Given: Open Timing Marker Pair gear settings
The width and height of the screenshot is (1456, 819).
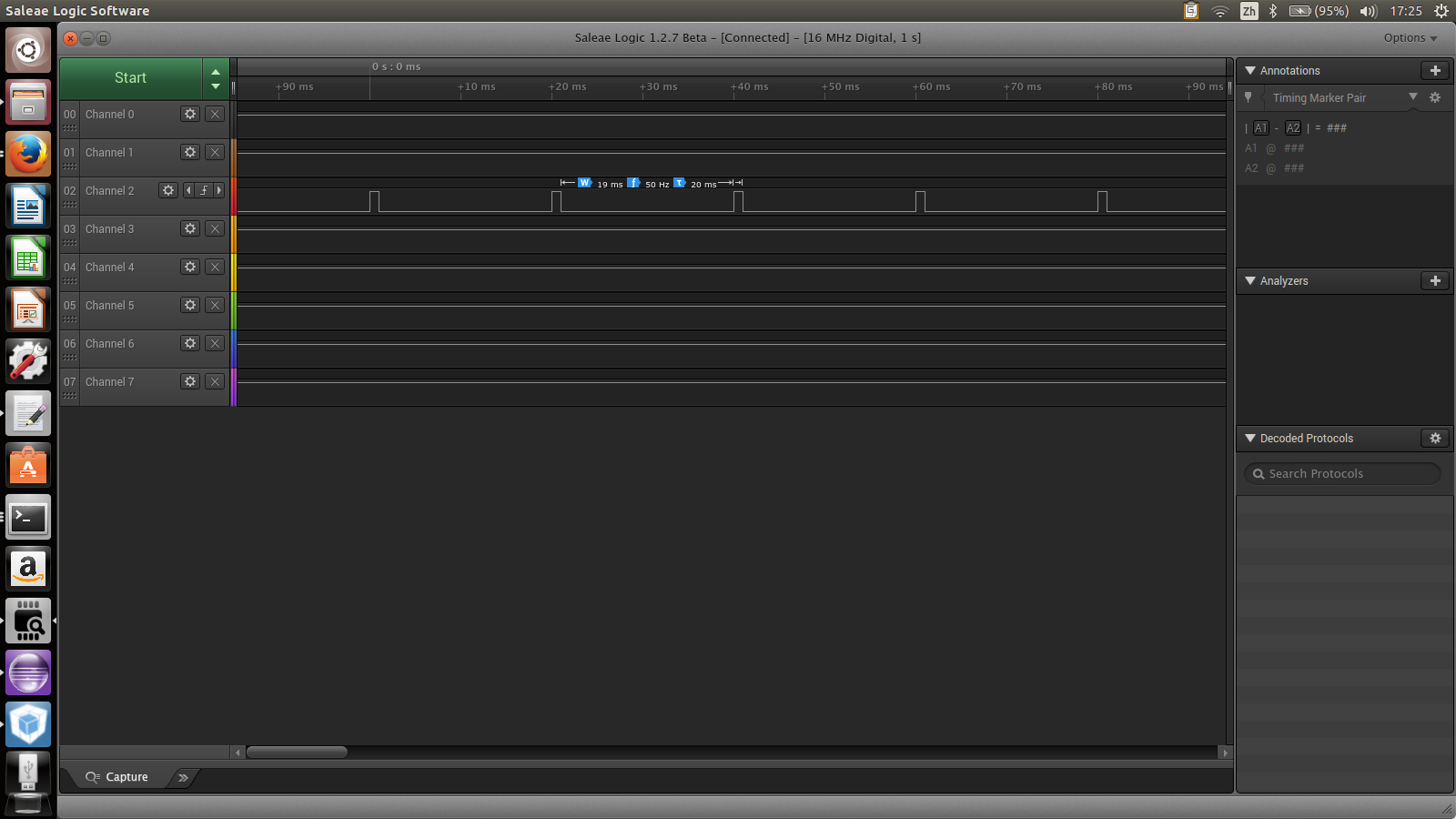Looking at the screenshot, I should pyautogui.click(x=1435, y=97).
